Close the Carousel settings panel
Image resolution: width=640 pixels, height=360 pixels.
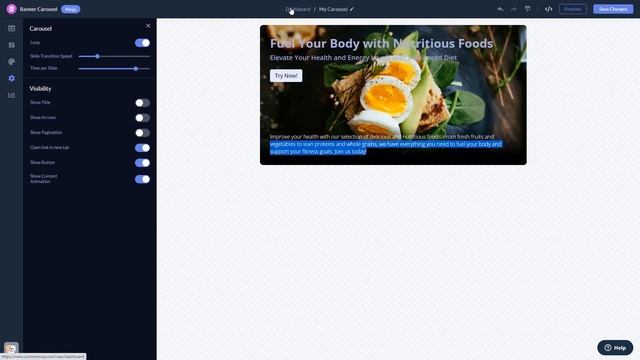pos(148,26)
